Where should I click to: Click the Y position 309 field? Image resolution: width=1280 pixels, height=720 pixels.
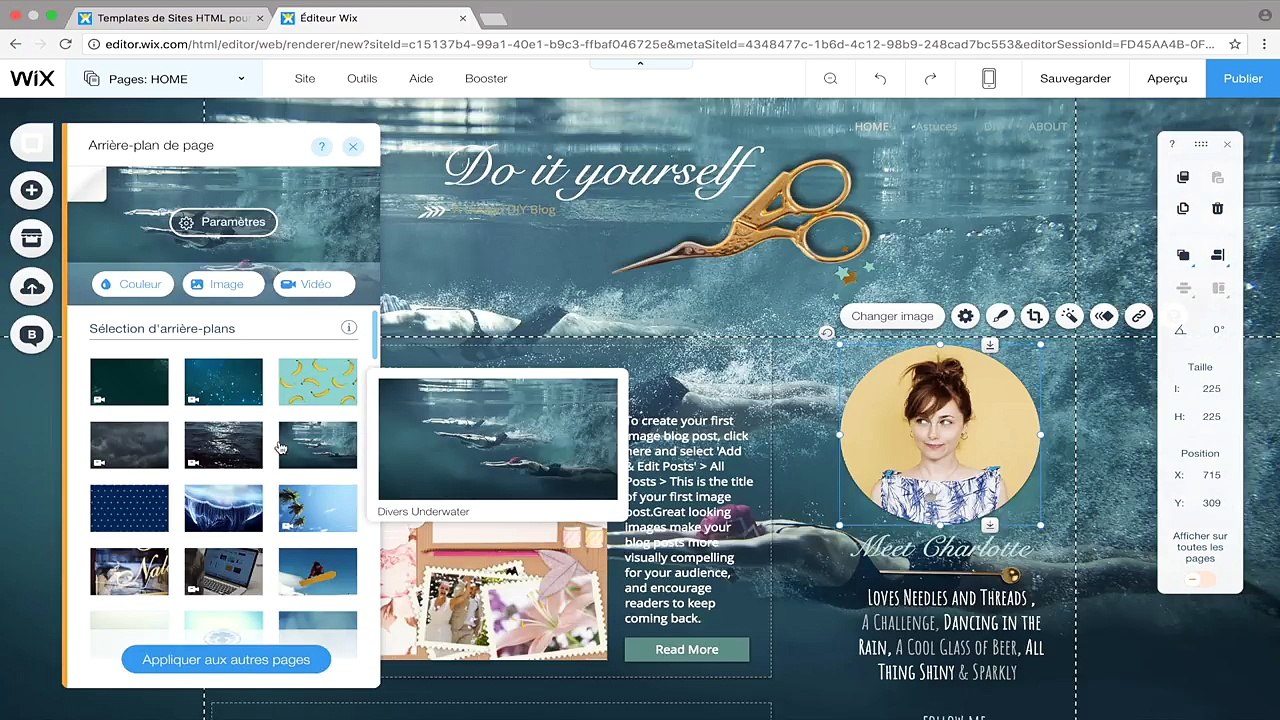(1211, 503)
